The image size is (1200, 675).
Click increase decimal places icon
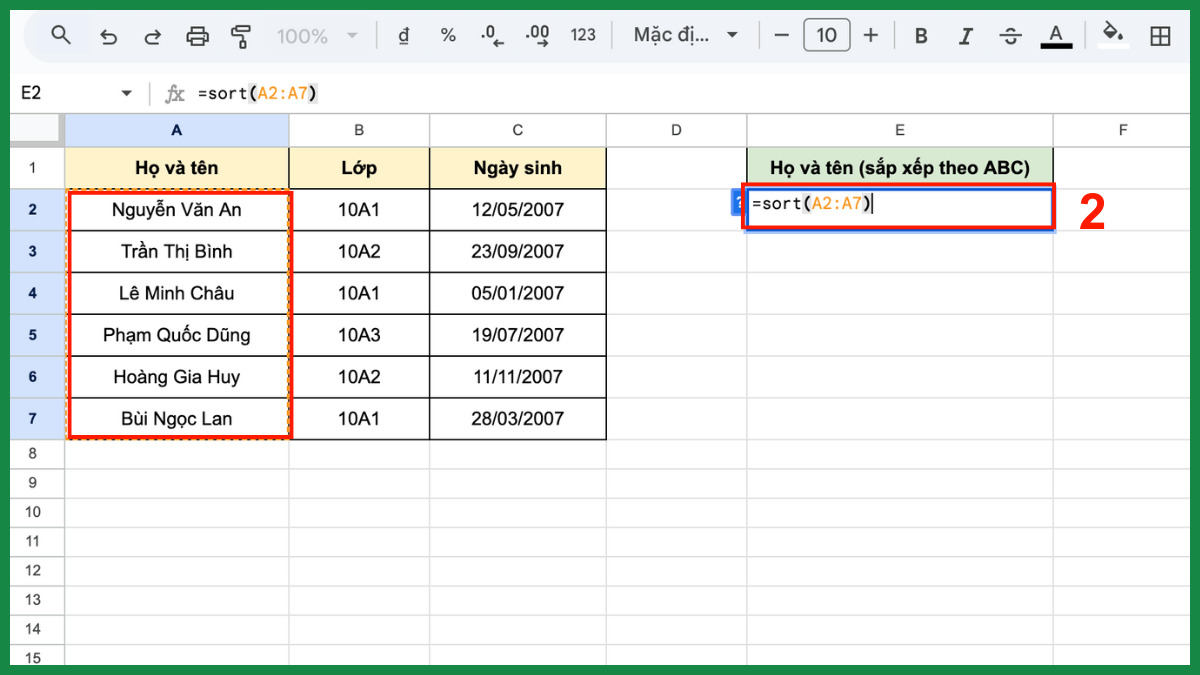point(537,36)
